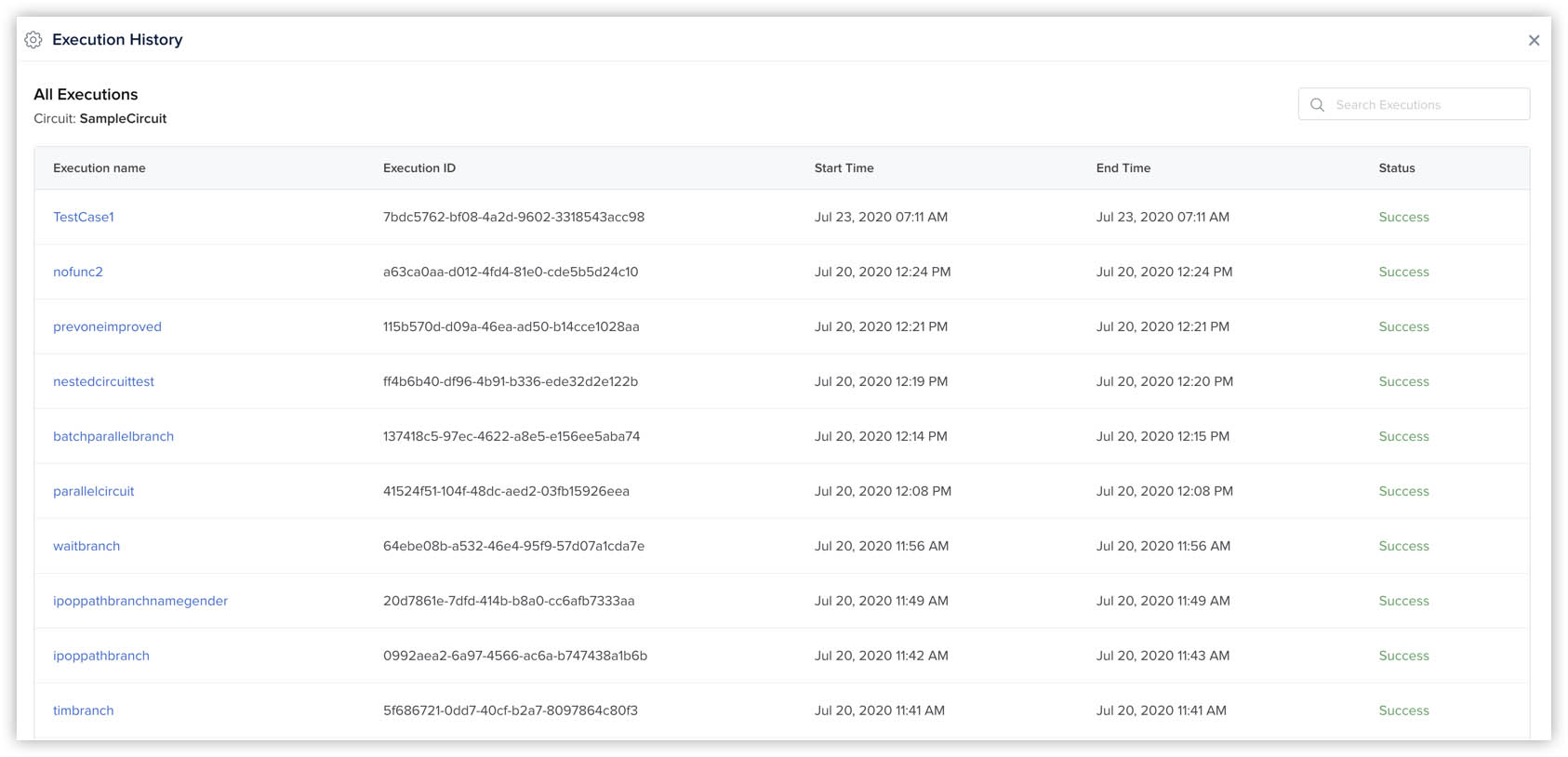This screenshot has width=1568, height=757.
Task: Click Success status in parallelcircuit row
Action: click(1403, 491)
